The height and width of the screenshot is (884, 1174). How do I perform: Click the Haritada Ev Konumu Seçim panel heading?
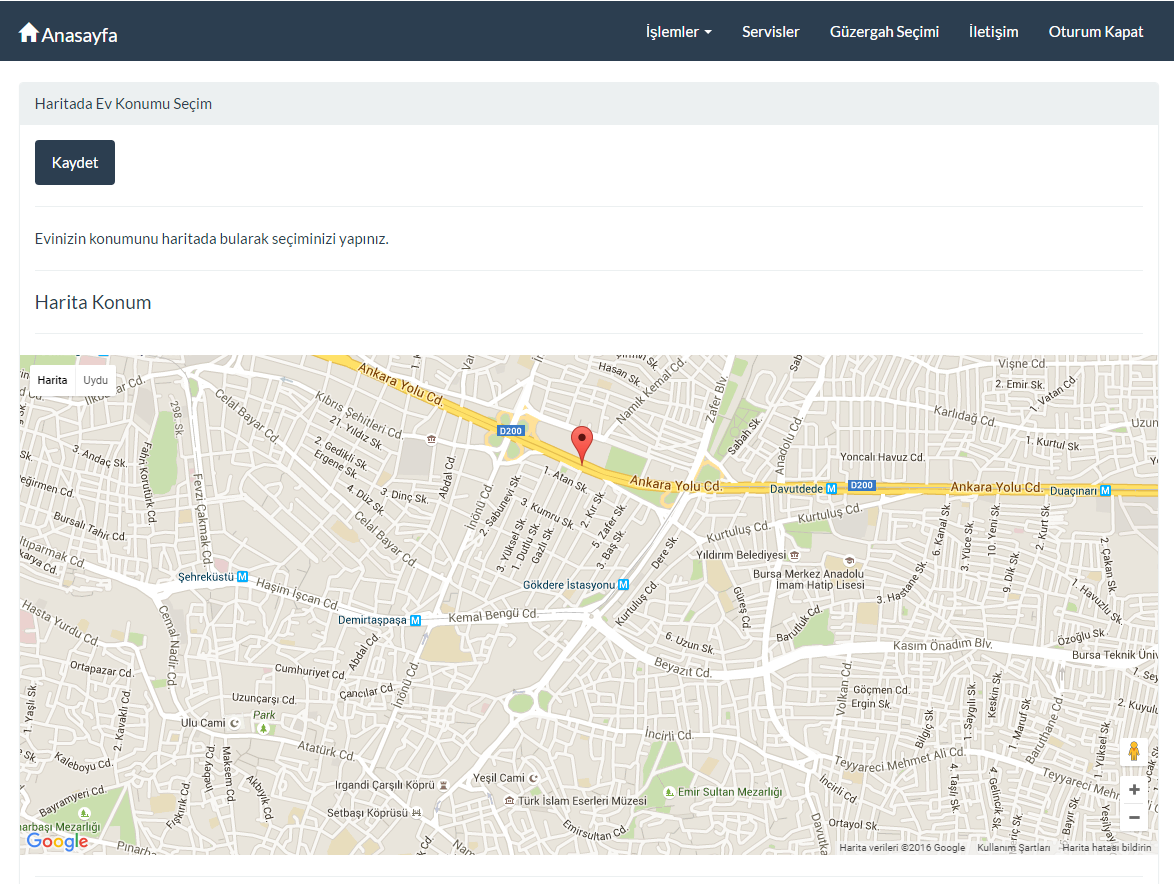pos(124,103)
